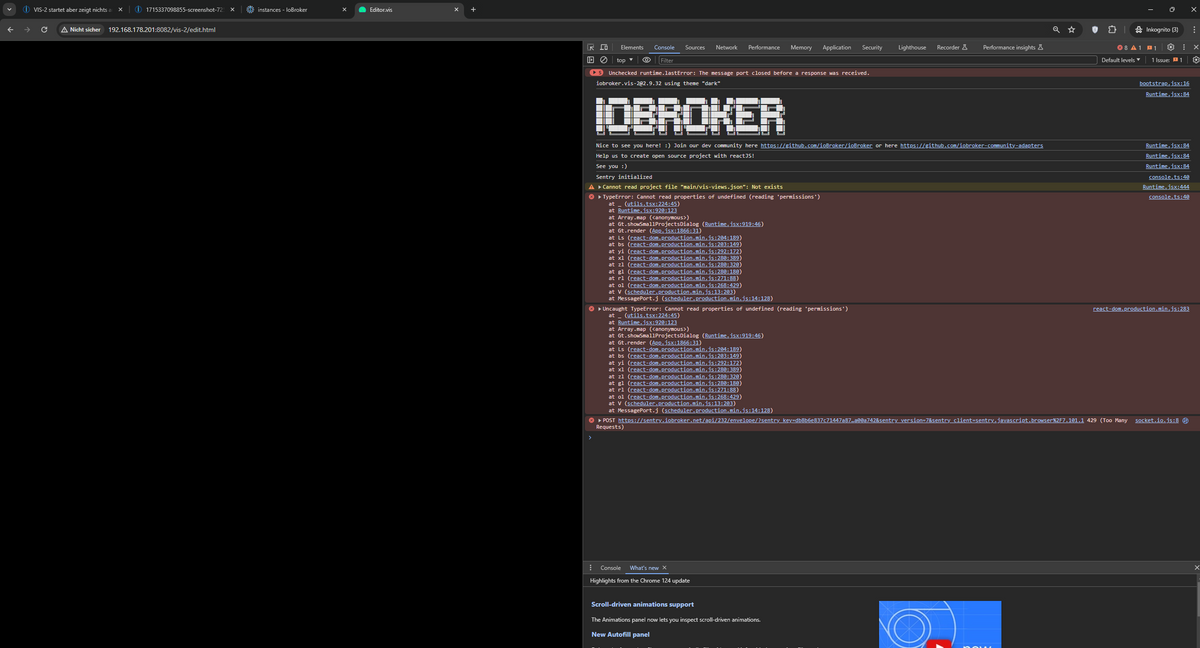Switch to the Network tab in DevTools

click(x=726, y=47)
